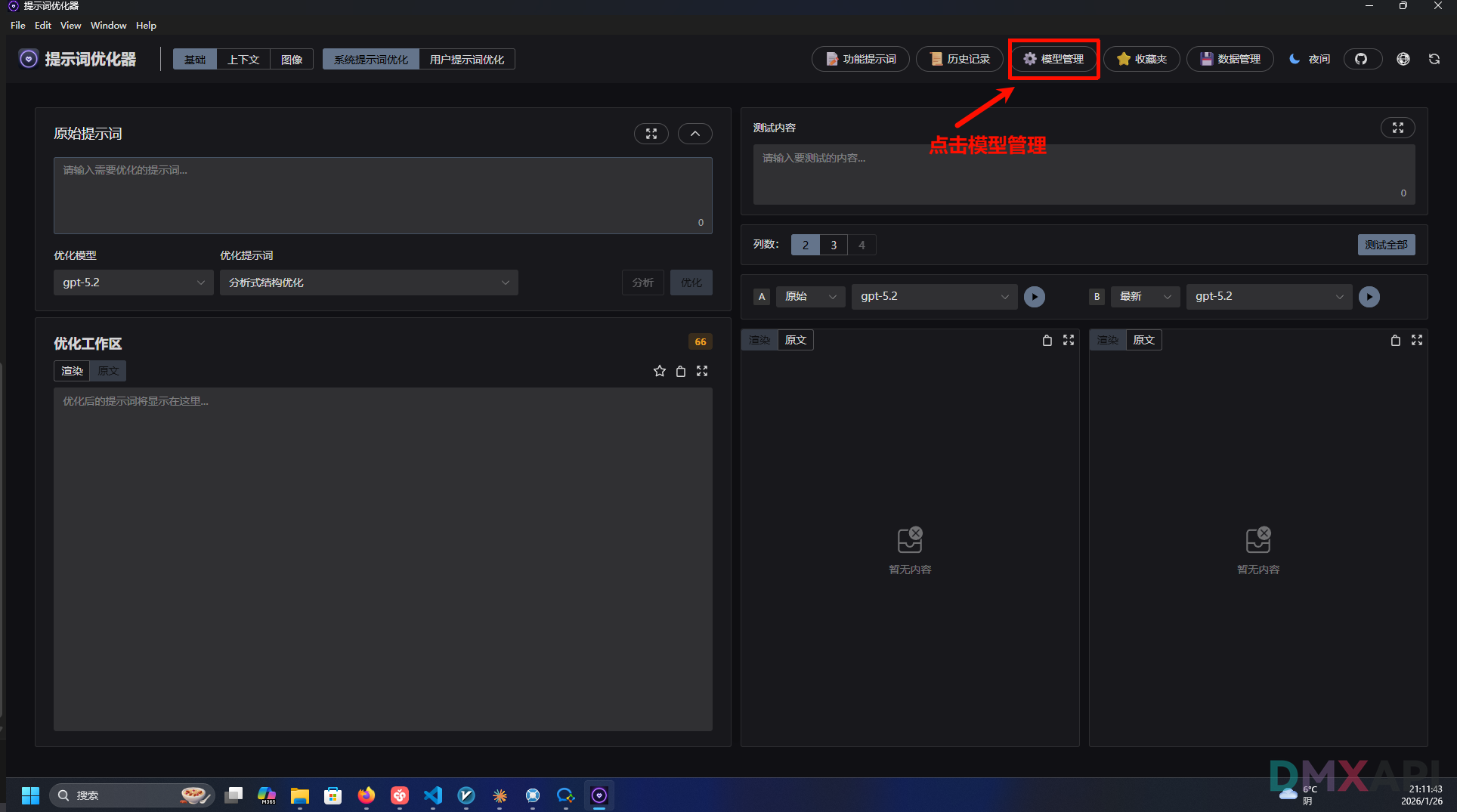Screen dimensions: 1457x812
Task: Click the star favorite icon in 优化工作区
Action: click(659, 371)
